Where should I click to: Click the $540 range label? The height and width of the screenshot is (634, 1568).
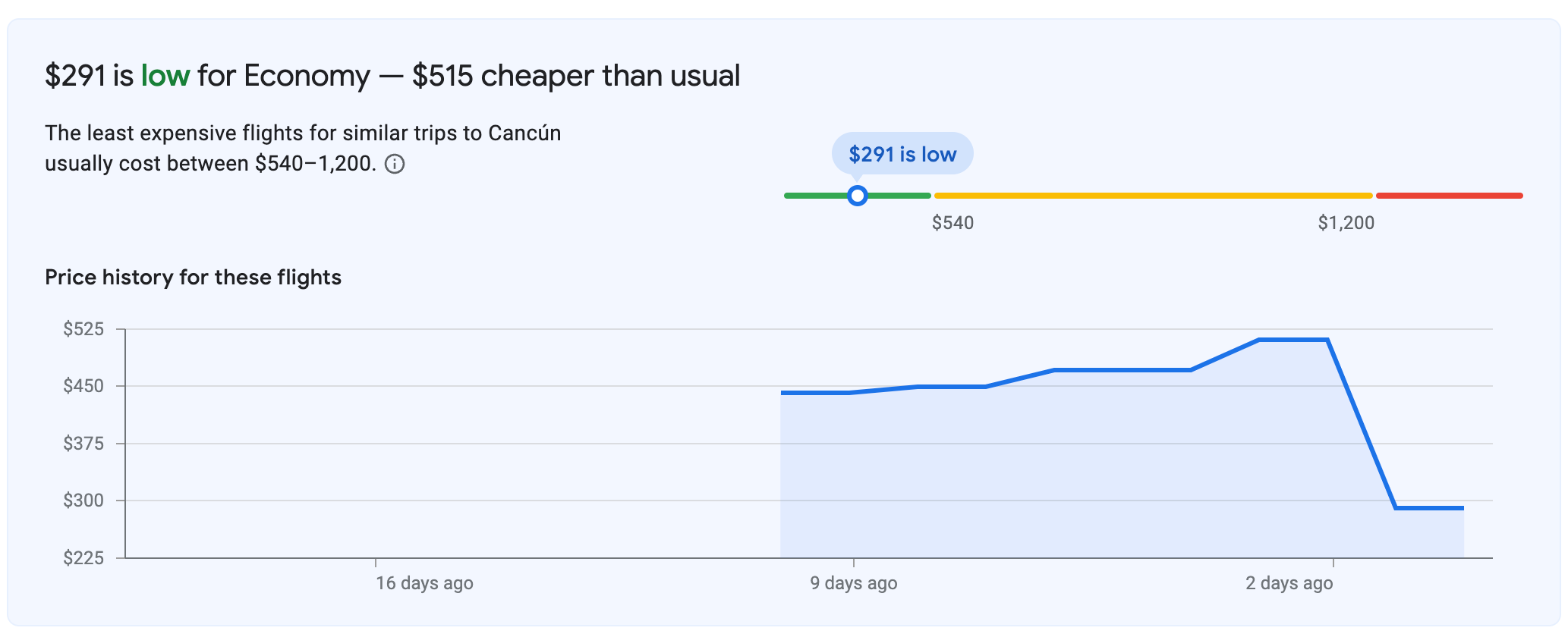click(952, 223)
